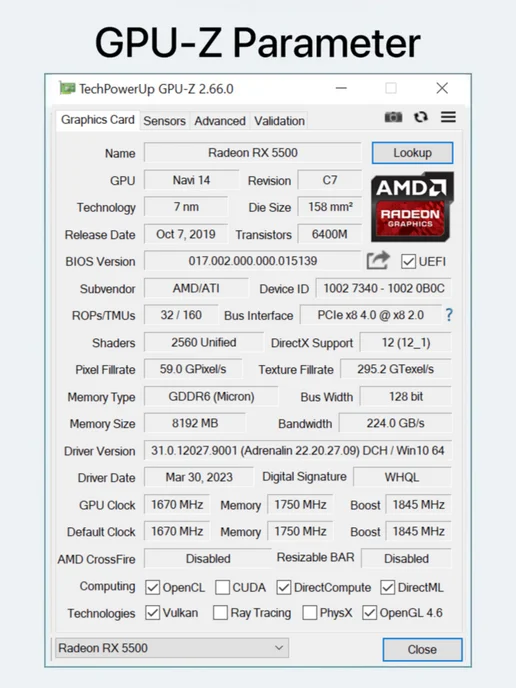This screenshot has height=688, width=516.
Task: Take a screenshot with the camera icon
Action: (393, 117)
